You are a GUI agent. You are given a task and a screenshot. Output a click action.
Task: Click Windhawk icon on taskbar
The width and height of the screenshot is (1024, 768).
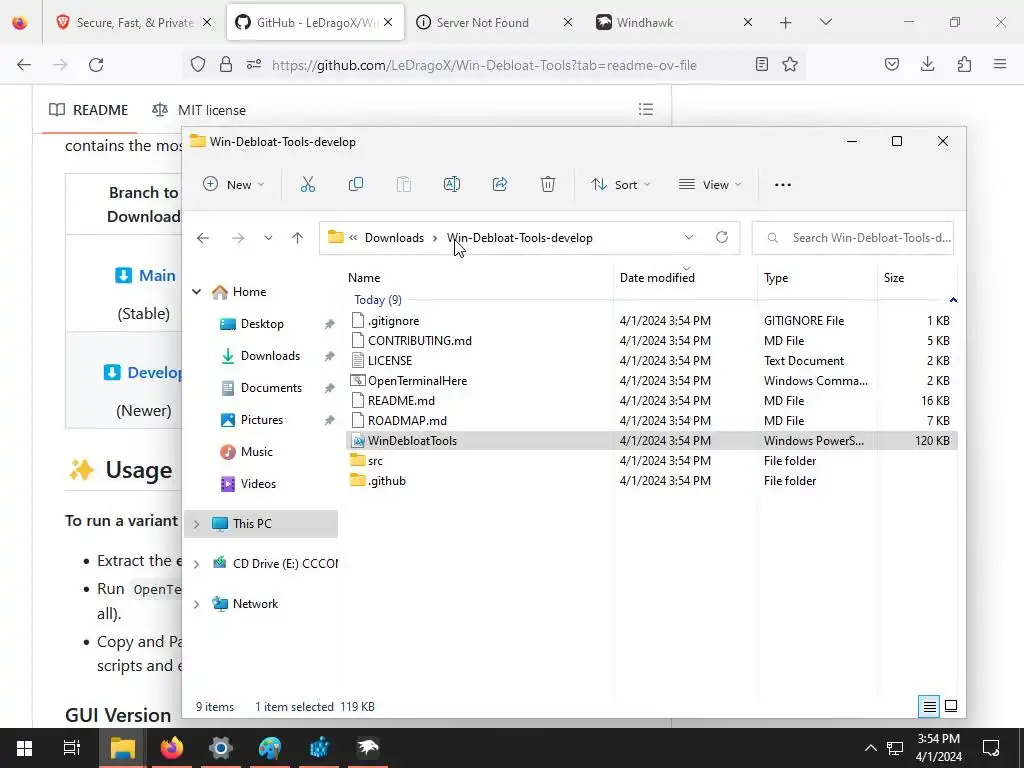coord(368,748)
